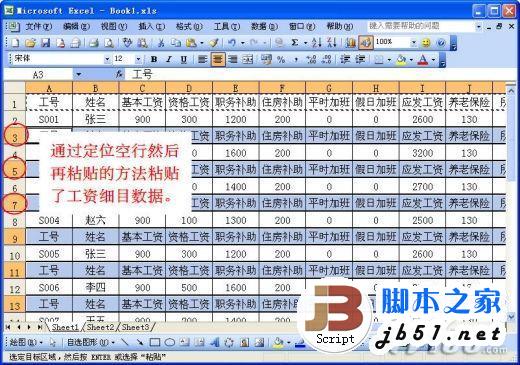Open the Chart Wizard icon
This screenshot has height=365, width=520.
pyautogui.click(x=351, y=43)
